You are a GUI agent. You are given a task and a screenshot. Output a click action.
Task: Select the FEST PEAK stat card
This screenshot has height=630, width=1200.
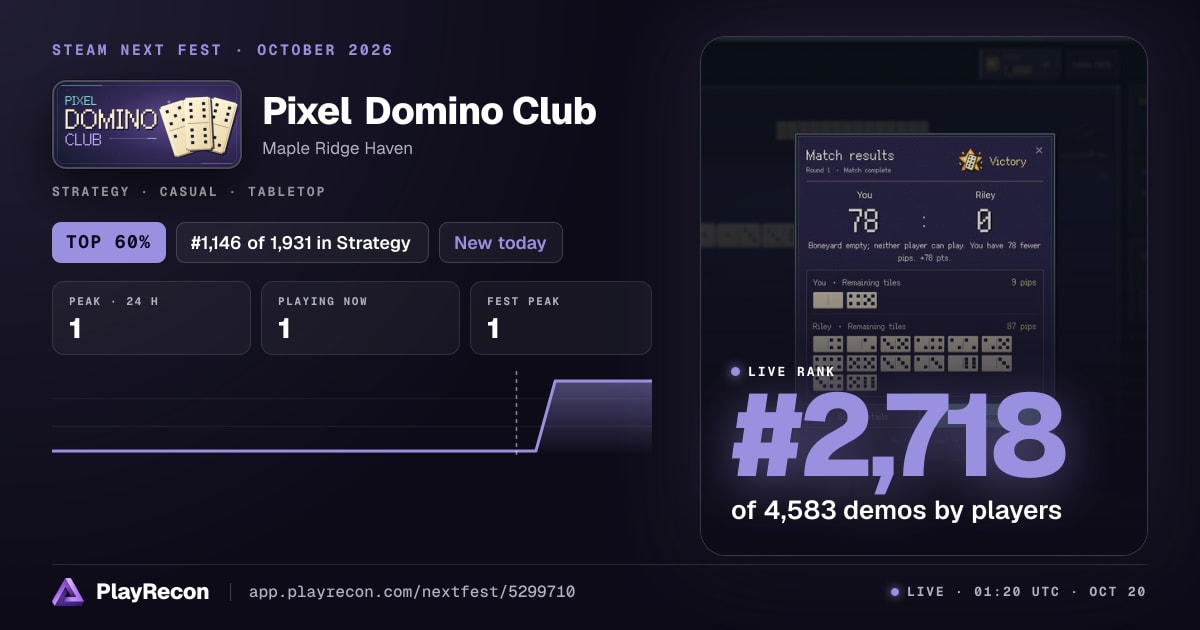coord(561,318)
